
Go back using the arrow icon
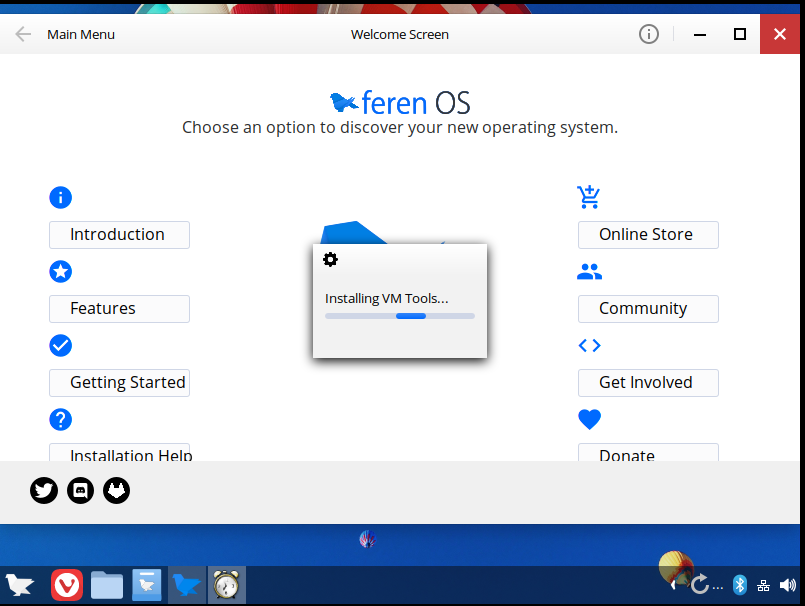coord(23,34)
